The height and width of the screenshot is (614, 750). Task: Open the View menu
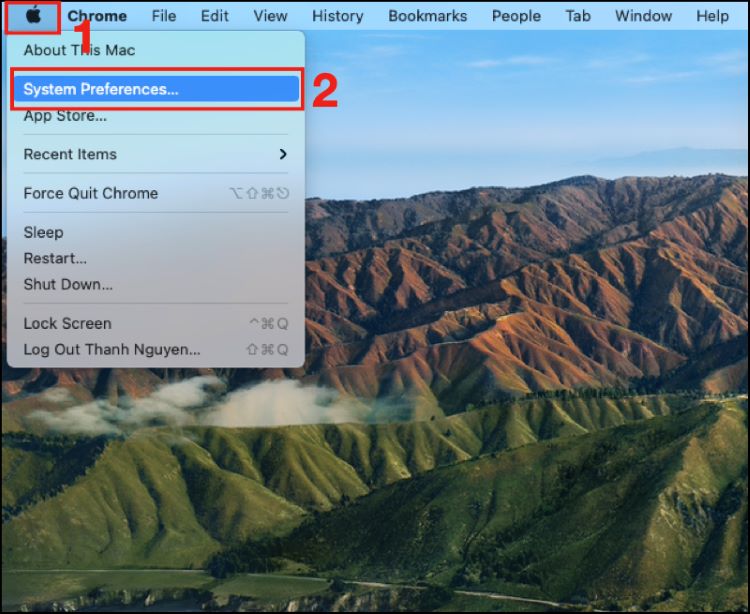point(270,16)
